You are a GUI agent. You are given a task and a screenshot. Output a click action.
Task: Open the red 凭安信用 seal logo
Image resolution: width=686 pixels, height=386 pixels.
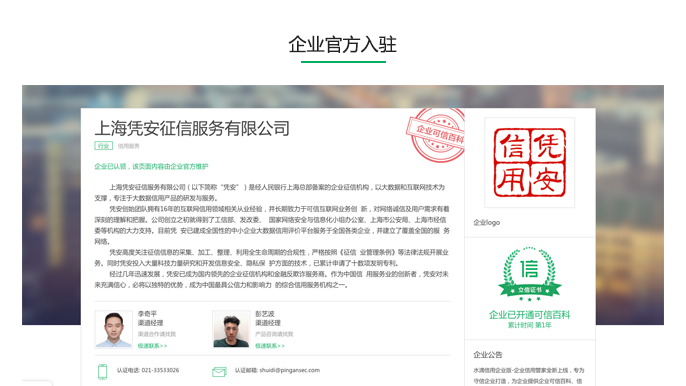click(x=529, y=162)
